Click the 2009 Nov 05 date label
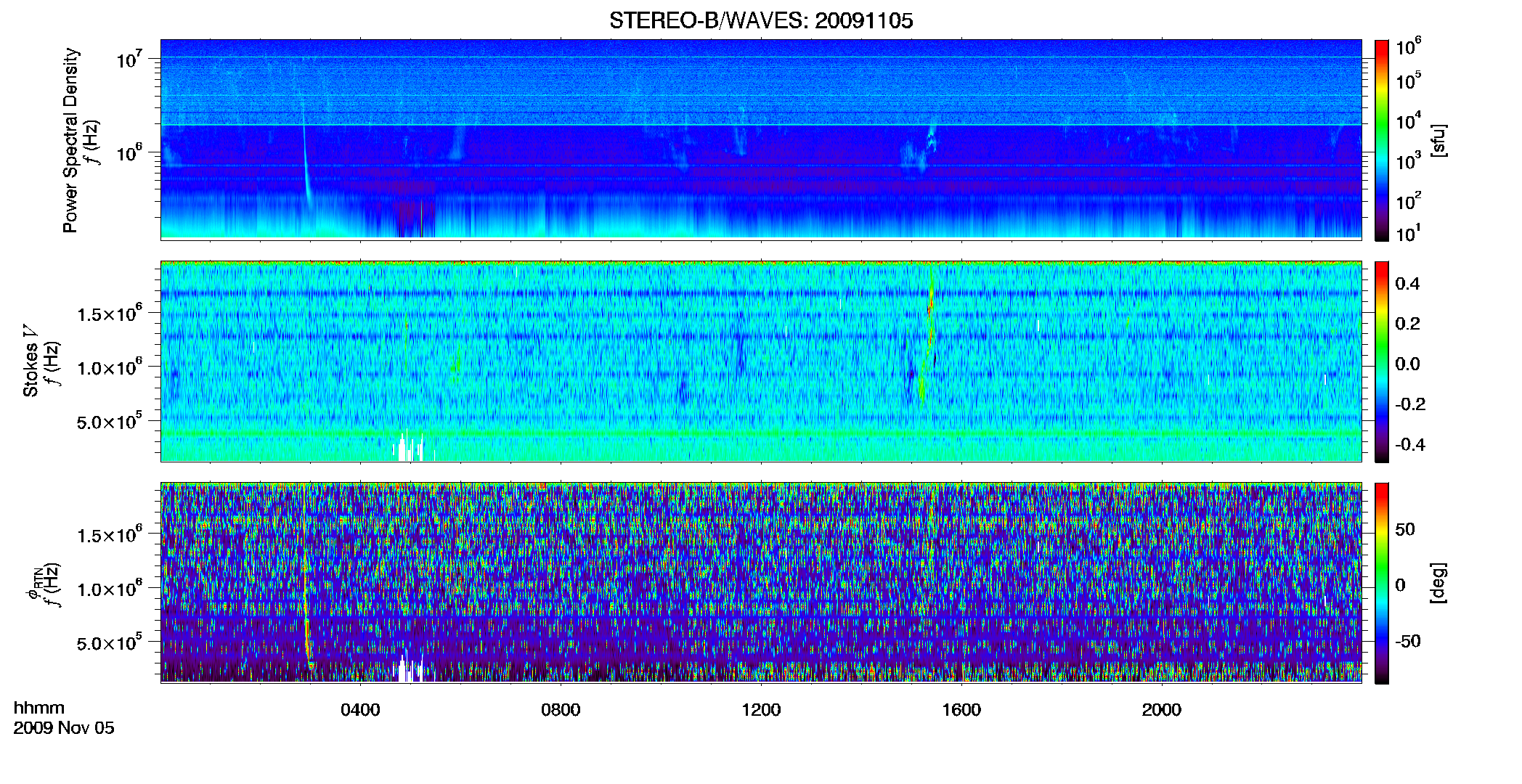The width and height of the screenshot is (1522, 784). click(64, 727)
